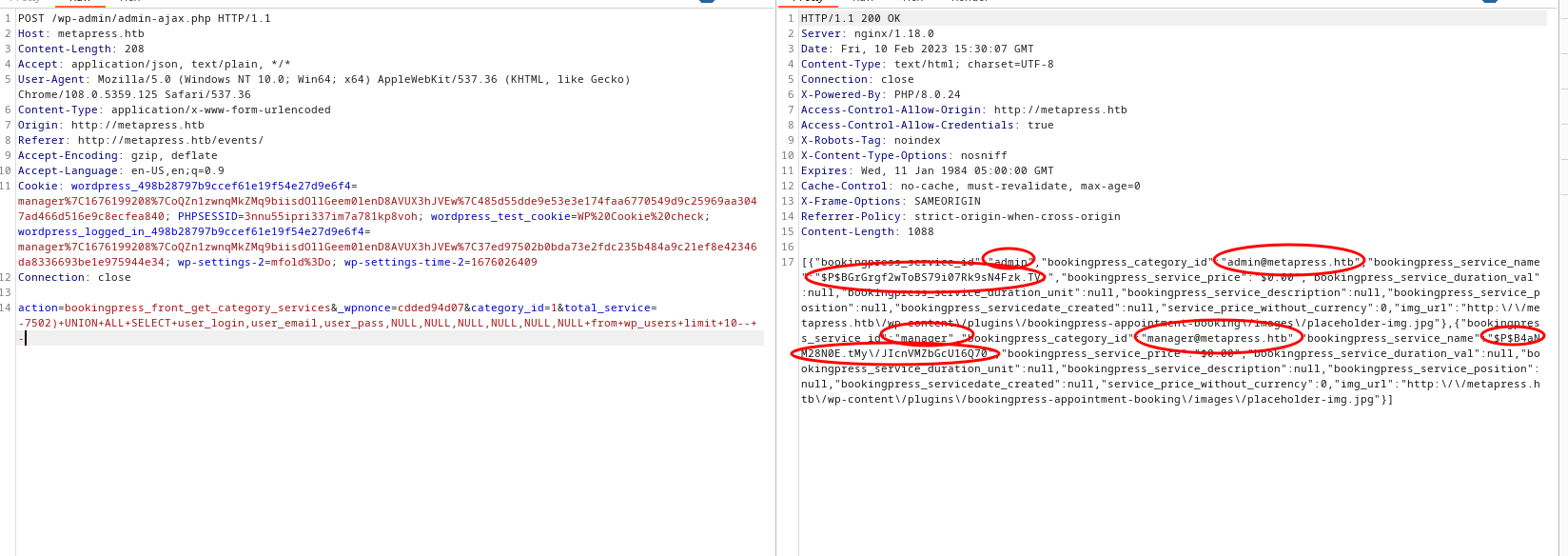The height and width of the screenshot is (556, 1568).
Task: Click the Cookie header name in request
Action: [38, 186]
